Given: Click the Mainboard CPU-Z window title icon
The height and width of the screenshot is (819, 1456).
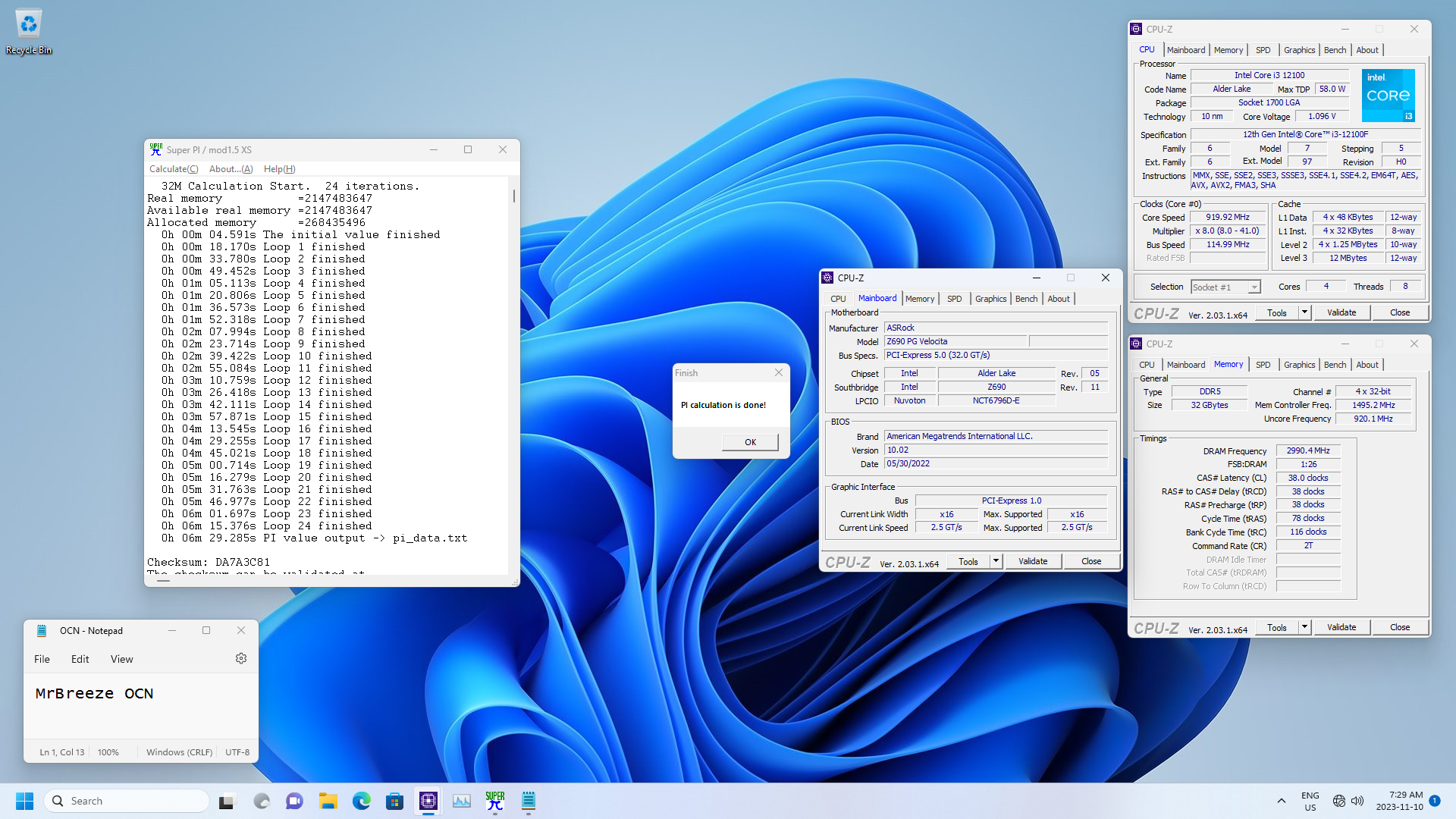Looking at the screenshot, I should (x=827, y=278).
